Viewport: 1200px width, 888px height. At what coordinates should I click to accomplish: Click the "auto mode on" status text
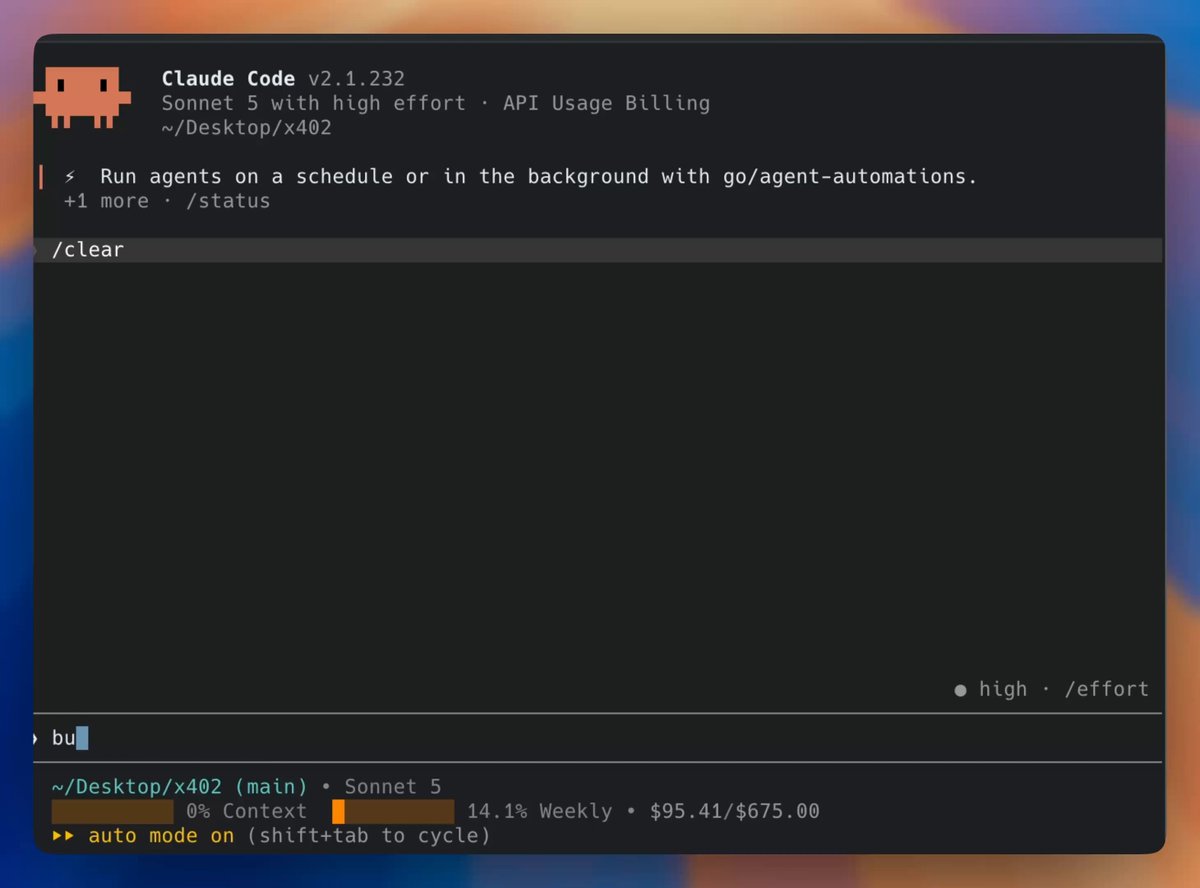[161, 836]
